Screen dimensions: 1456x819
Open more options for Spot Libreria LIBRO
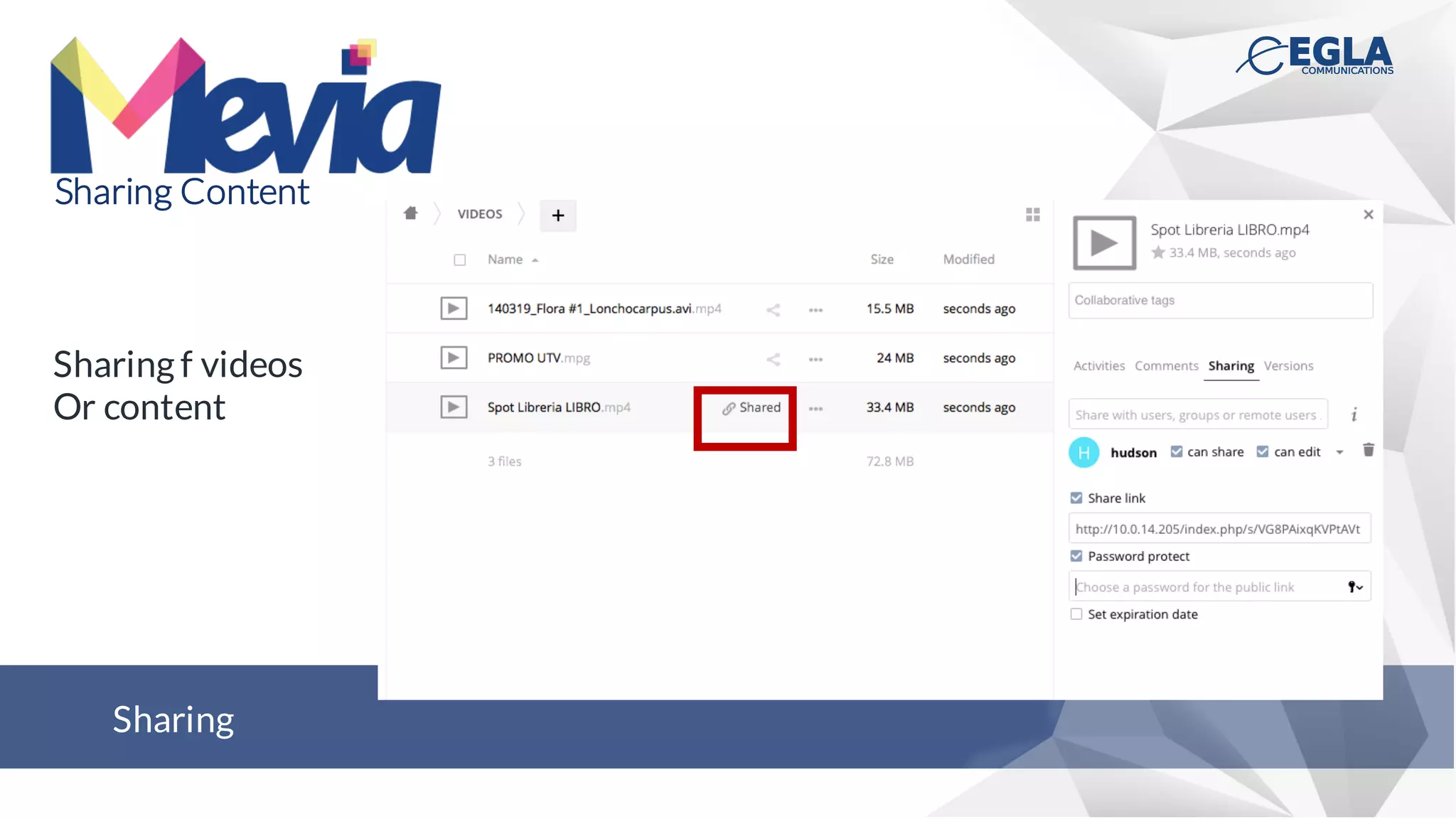tap(815, 409)
